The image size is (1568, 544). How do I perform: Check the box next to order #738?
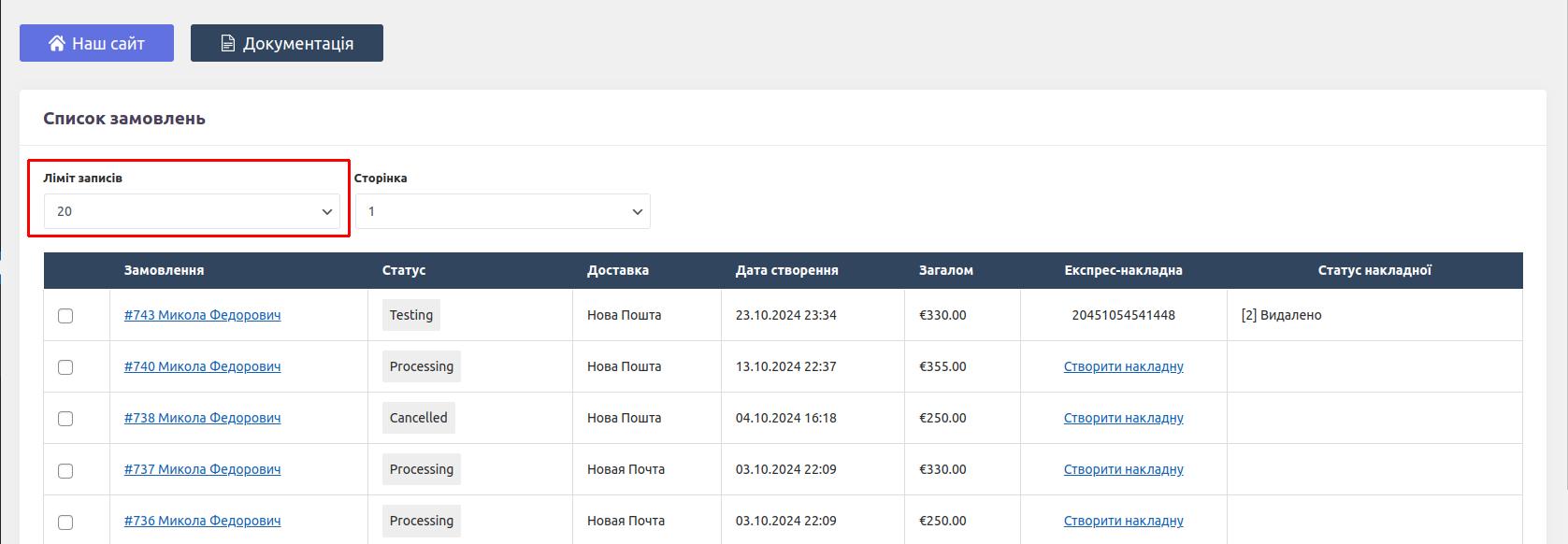tap(65, 419)
